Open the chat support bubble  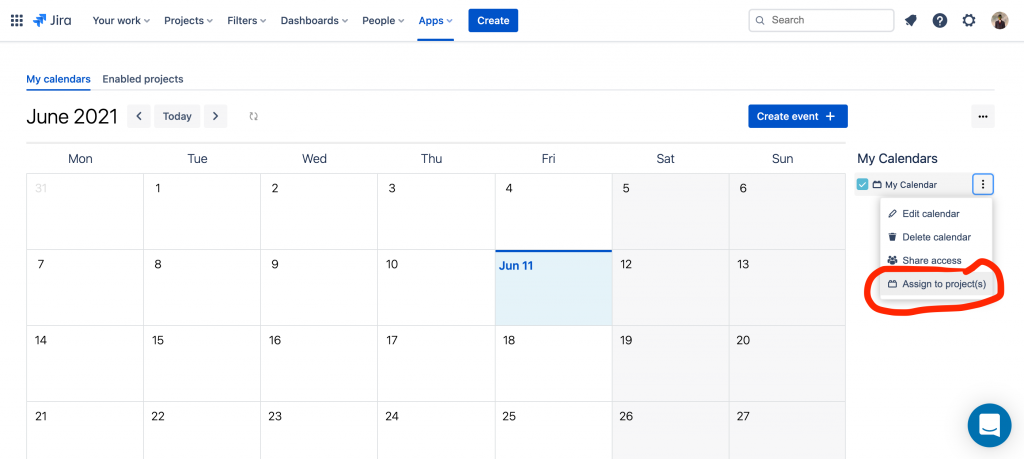click(x=989, y=425)
